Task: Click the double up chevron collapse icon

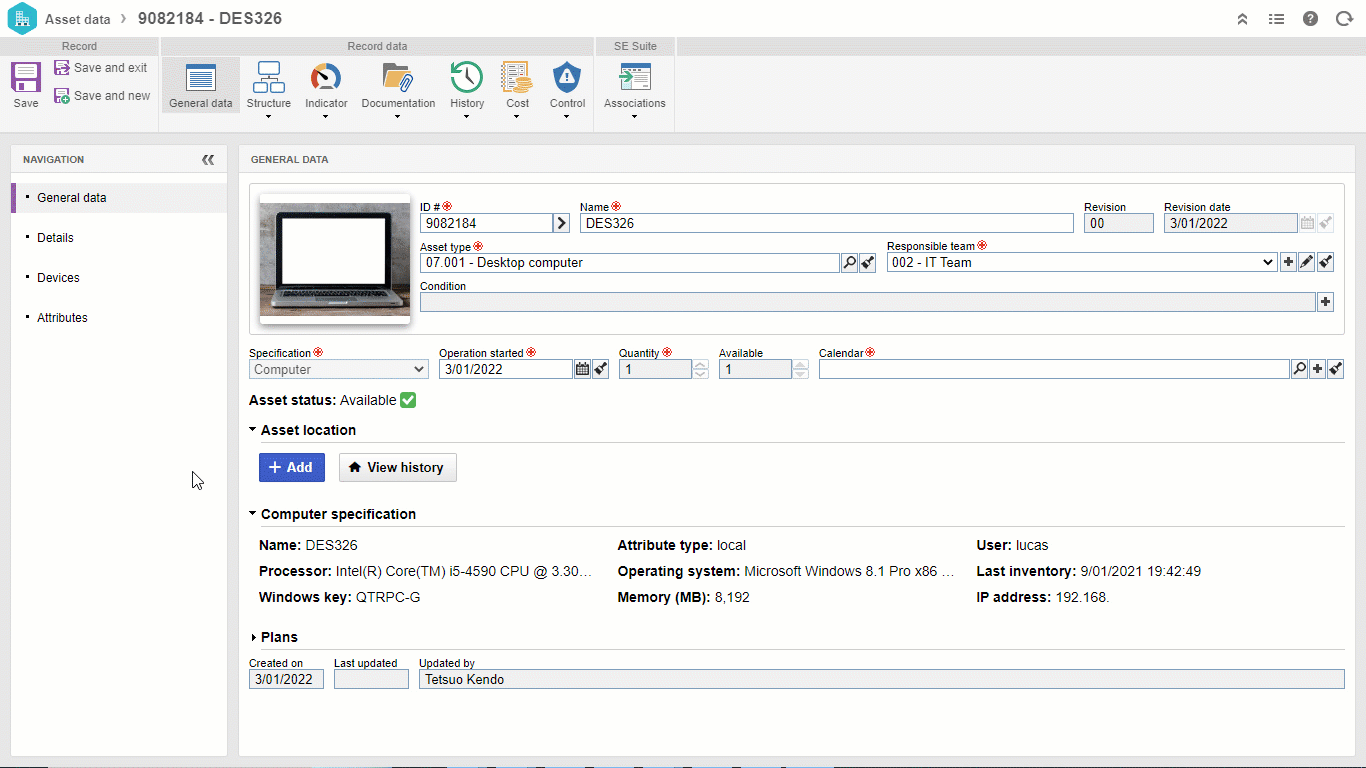Action: 1243,19
